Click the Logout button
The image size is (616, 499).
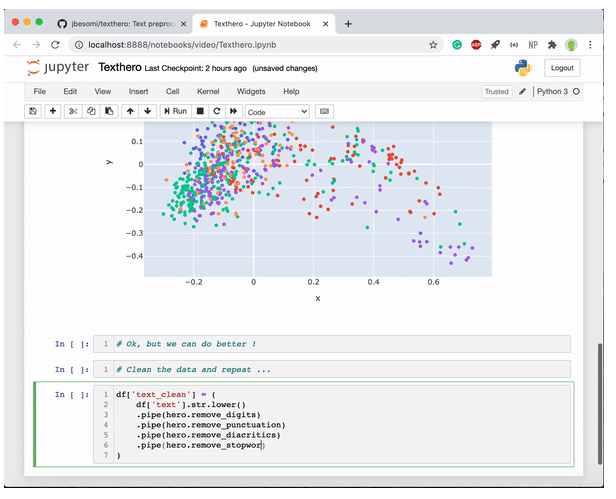pos(562,68)
